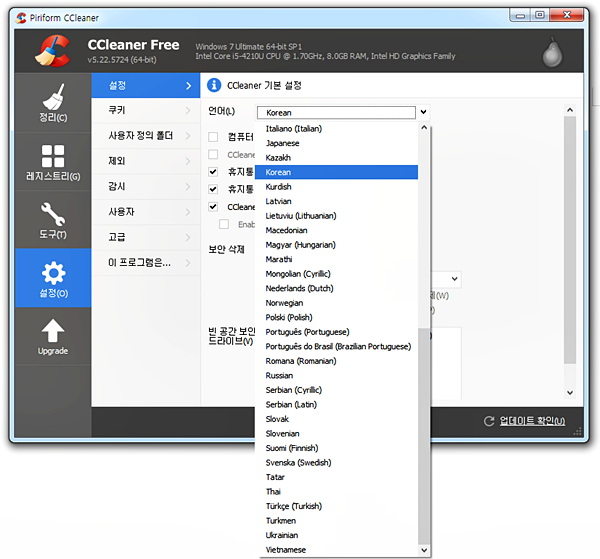Choose Romana (Romanian) from the list
The width and height of the screenshot is (600, 559).
pos(336,361)
